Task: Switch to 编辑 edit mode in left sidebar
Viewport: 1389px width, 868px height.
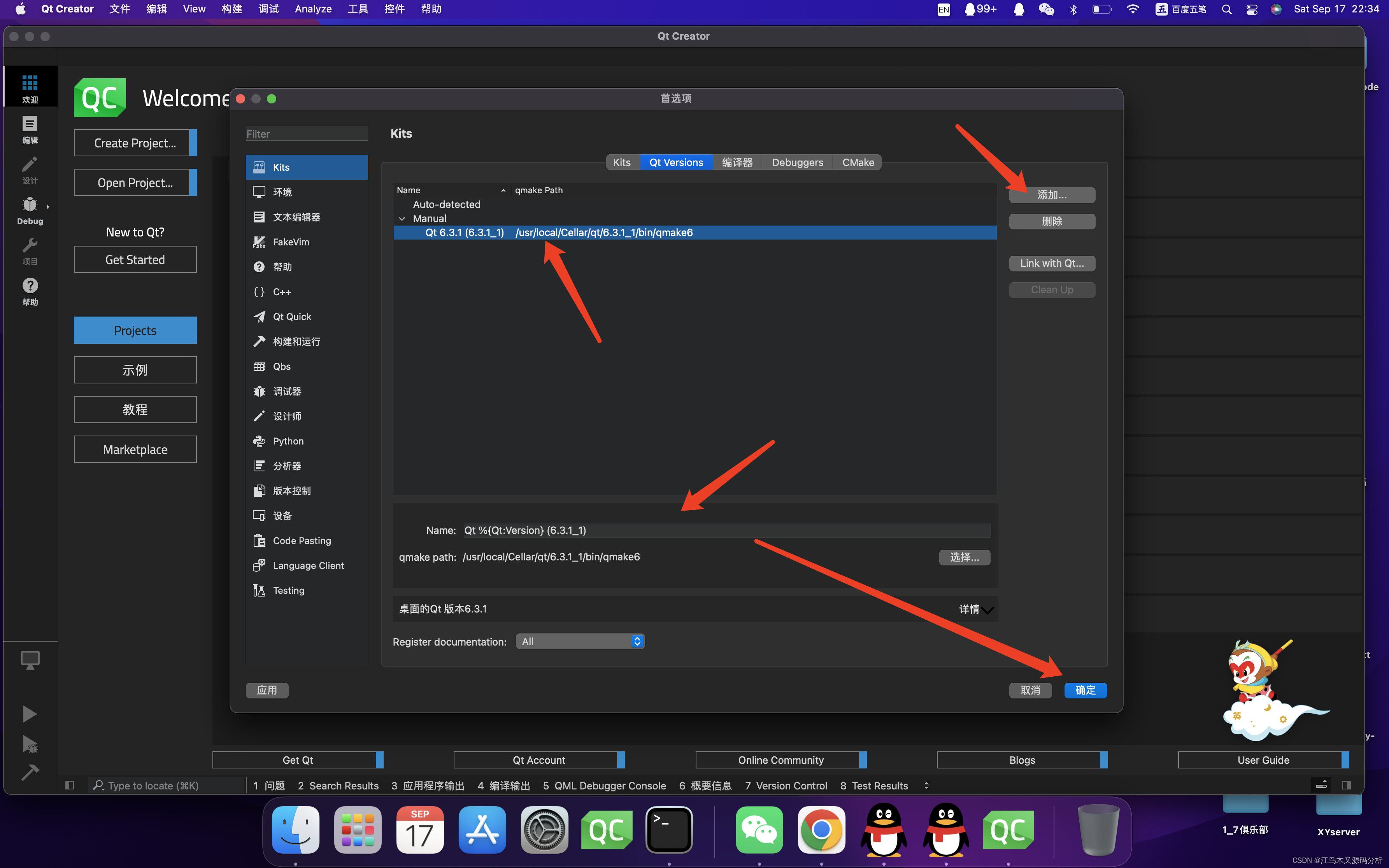Action: [x=29, y=129]
